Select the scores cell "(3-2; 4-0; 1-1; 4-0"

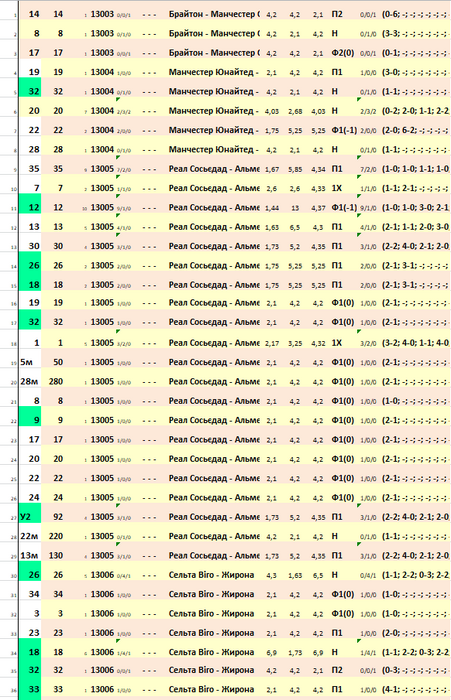[415, 343]
